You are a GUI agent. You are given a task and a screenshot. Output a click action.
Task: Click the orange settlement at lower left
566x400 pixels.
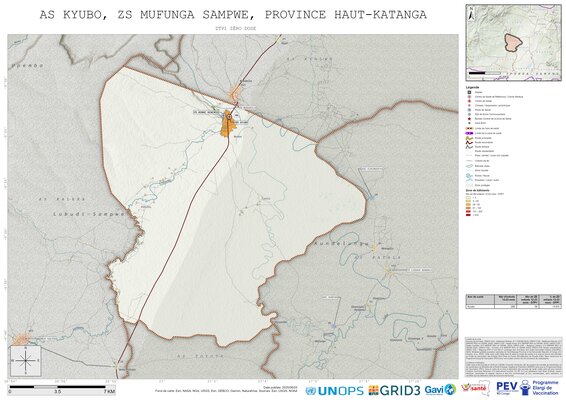pos(21,339)
